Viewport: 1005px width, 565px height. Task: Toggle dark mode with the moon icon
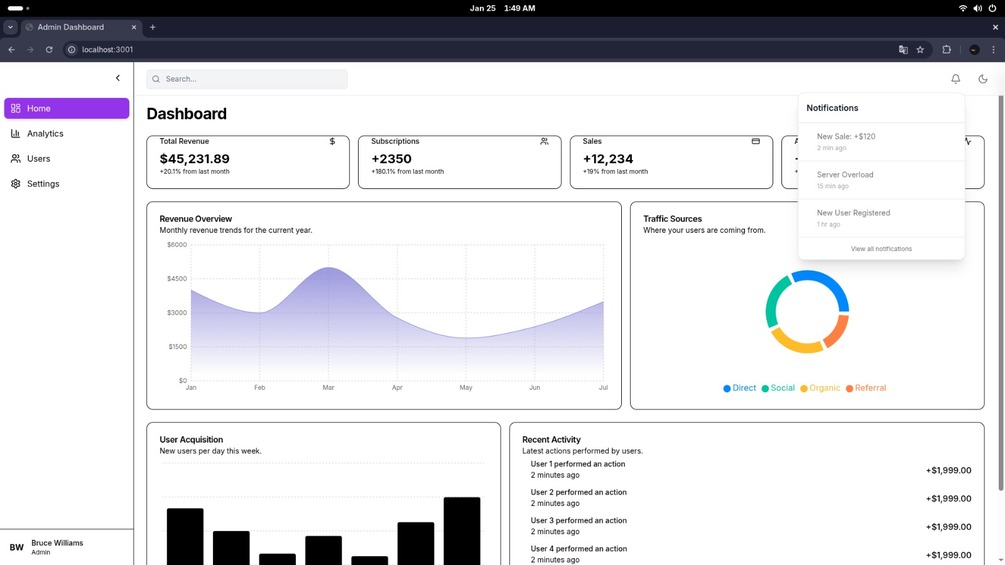(x=983, y=79)
